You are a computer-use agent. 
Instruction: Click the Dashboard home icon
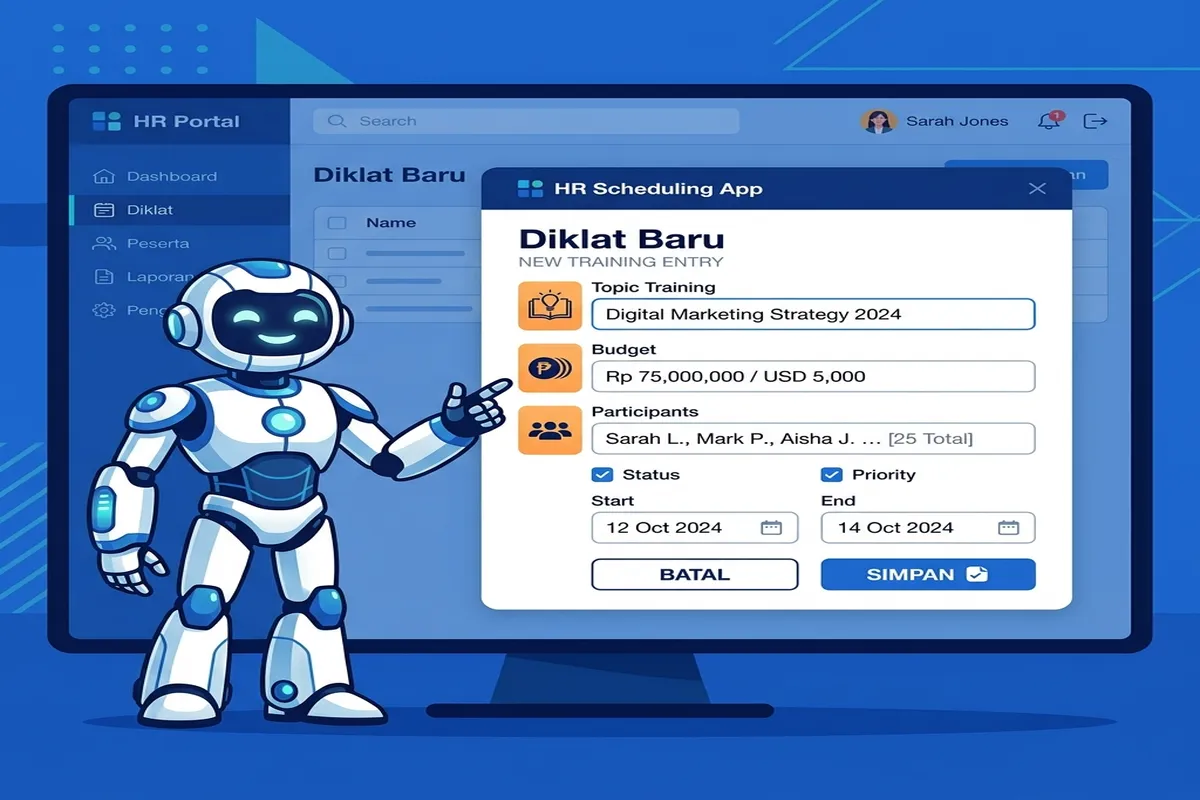pos(103,176)
